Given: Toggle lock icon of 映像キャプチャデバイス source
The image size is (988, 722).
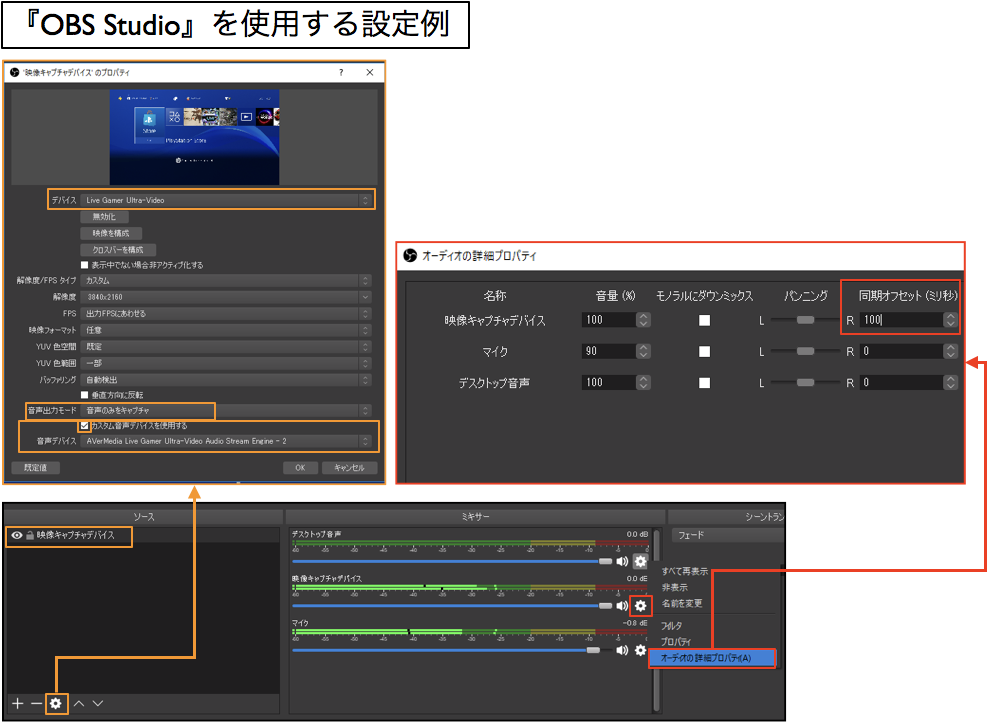Looking at the screenshot, I should pos(29,535).
